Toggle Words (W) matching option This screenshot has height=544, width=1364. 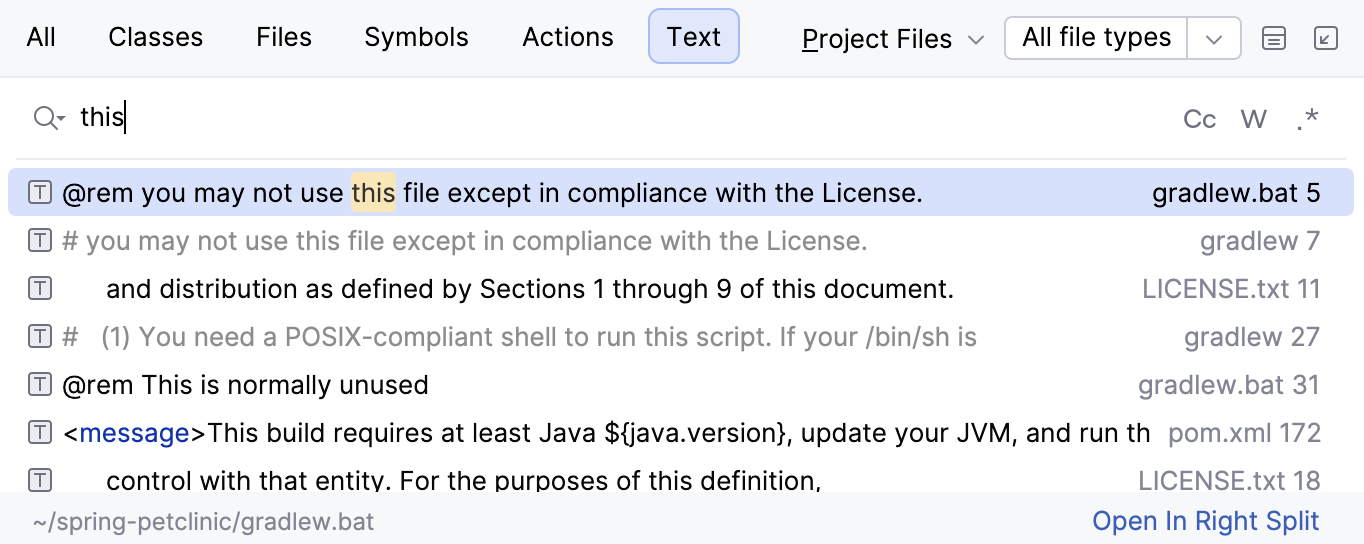tap(1254, 119)
